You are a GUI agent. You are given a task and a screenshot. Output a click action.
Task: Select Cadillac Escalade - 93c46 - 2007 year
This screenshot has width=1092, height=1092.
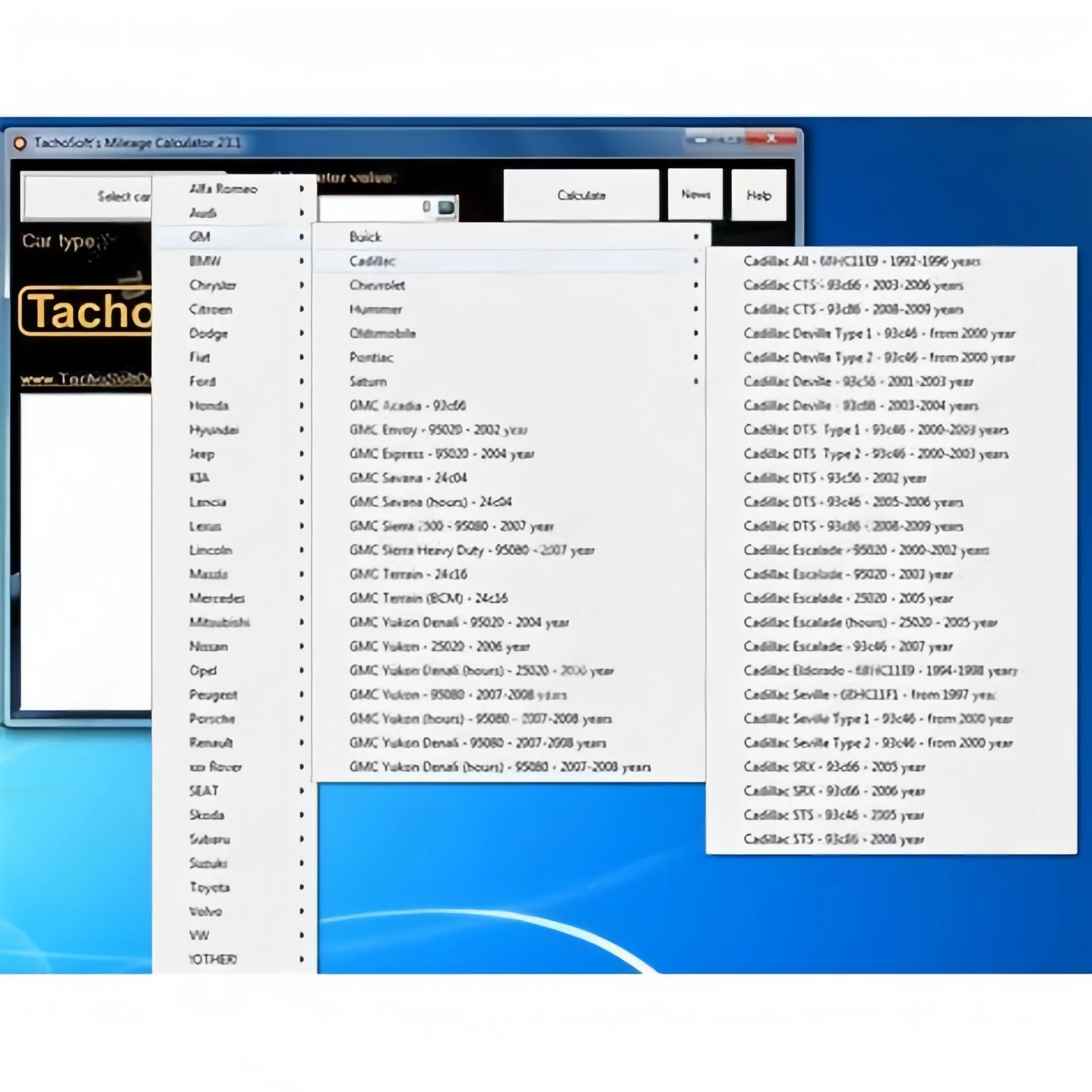(x=892, y=646)
